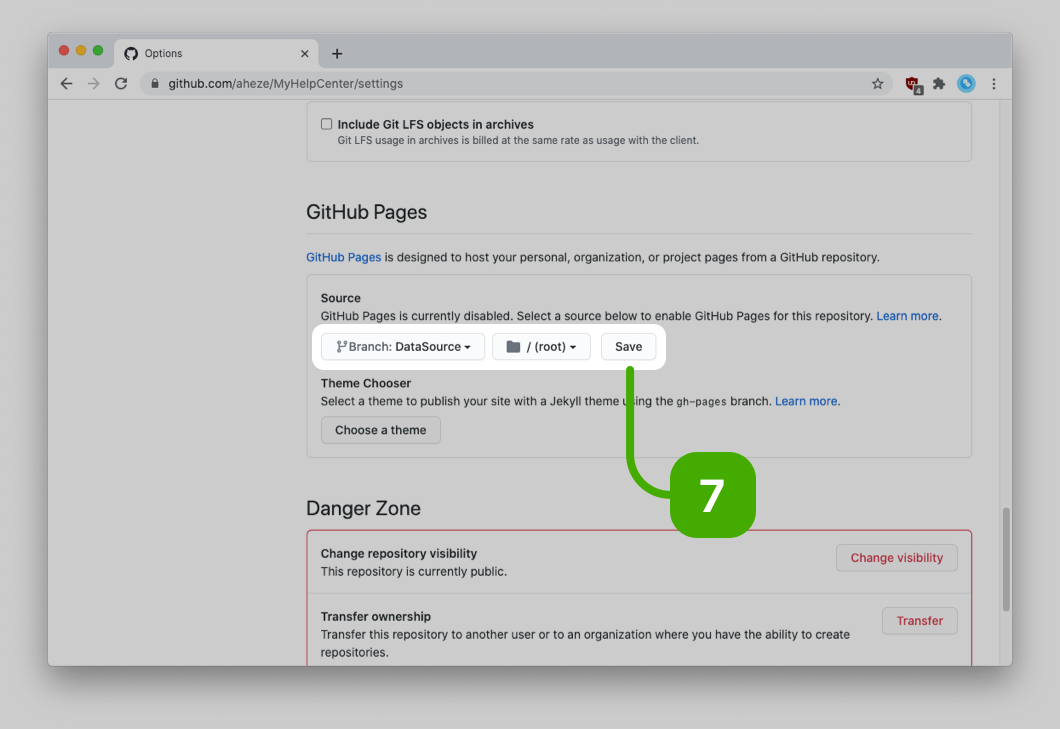Click the Theme Chooser label
The width and height of the screenshot is (1060, 729).
coord(366,383)
